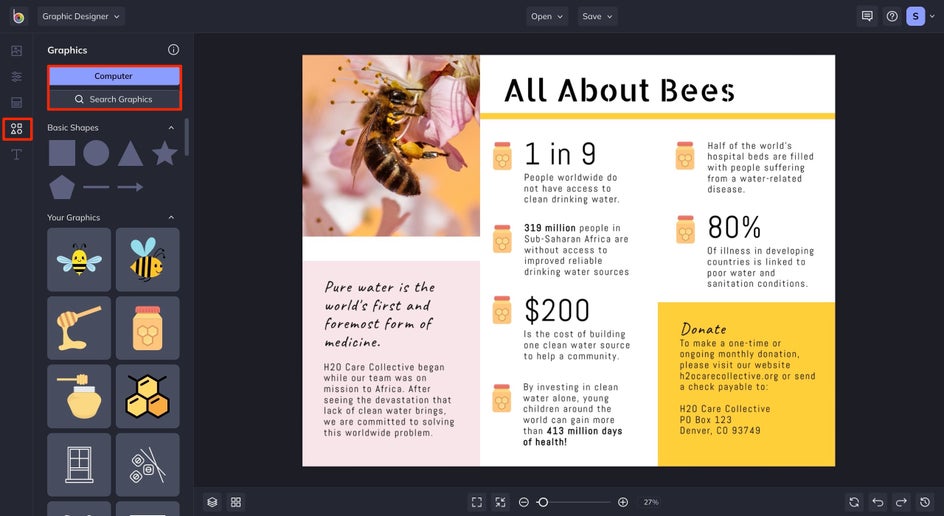Screen dimensions: 944x516
Task: Select the honey dipper graphic thumbnail
Action: tap(79, 328)
